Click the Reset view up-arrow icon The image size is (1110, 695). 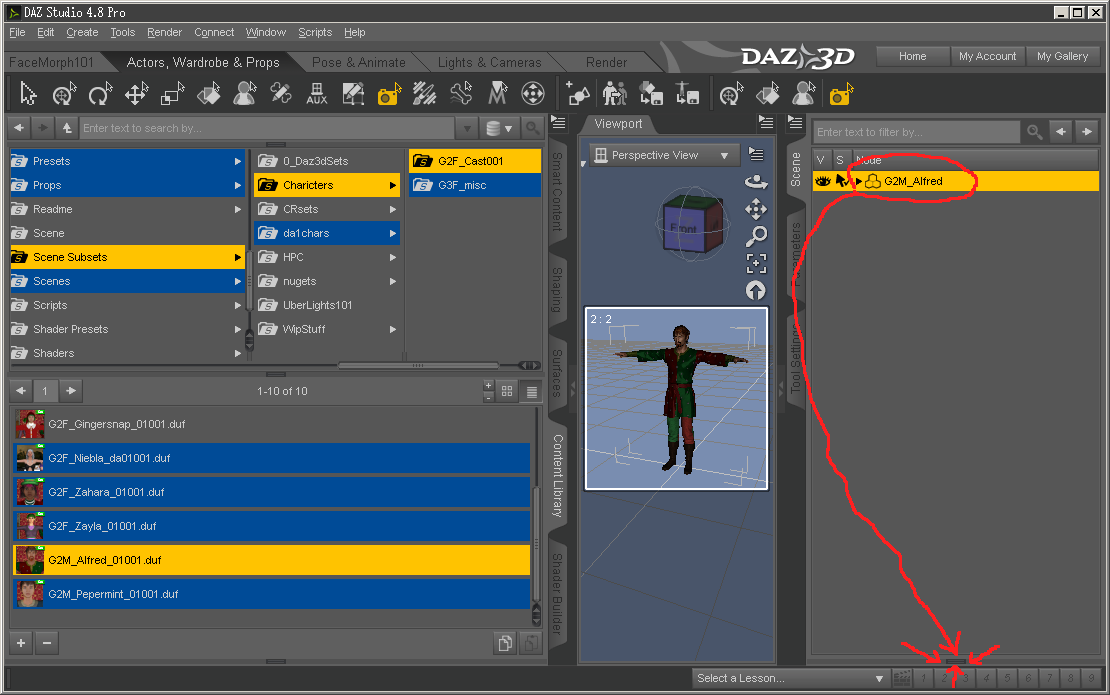point(756,291)
